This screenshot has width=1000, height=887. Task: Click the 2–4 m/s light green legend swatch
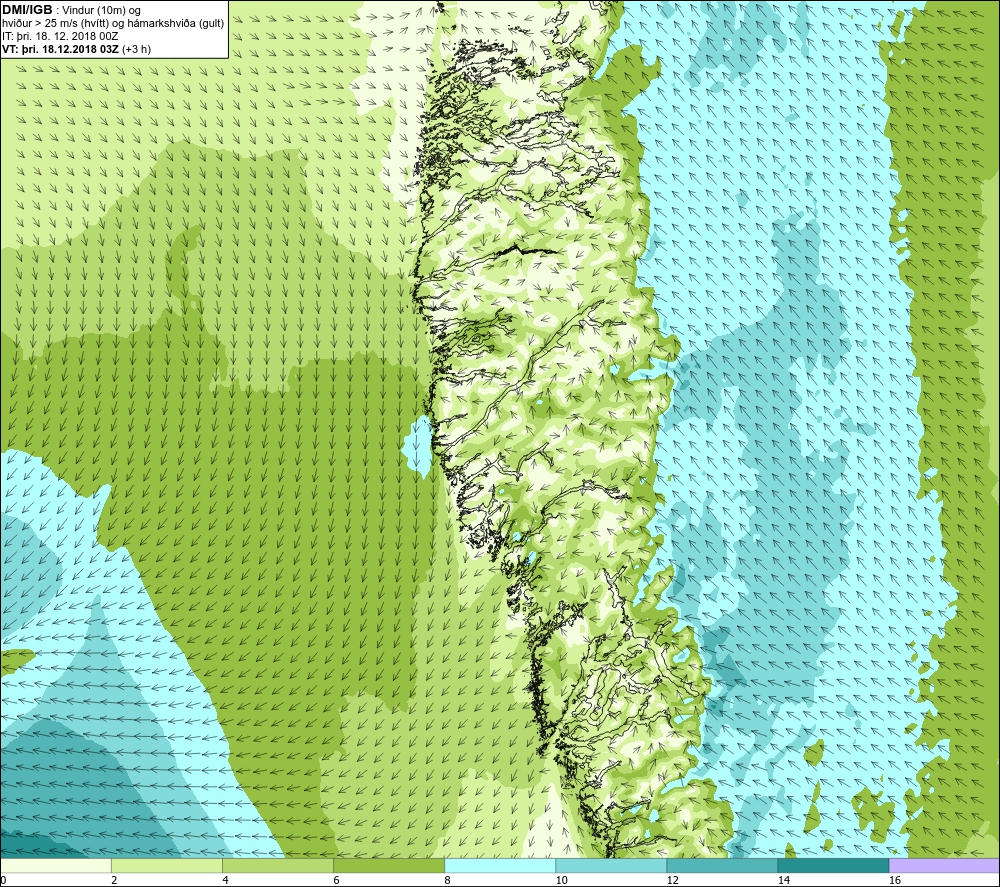tap(167, 865)
